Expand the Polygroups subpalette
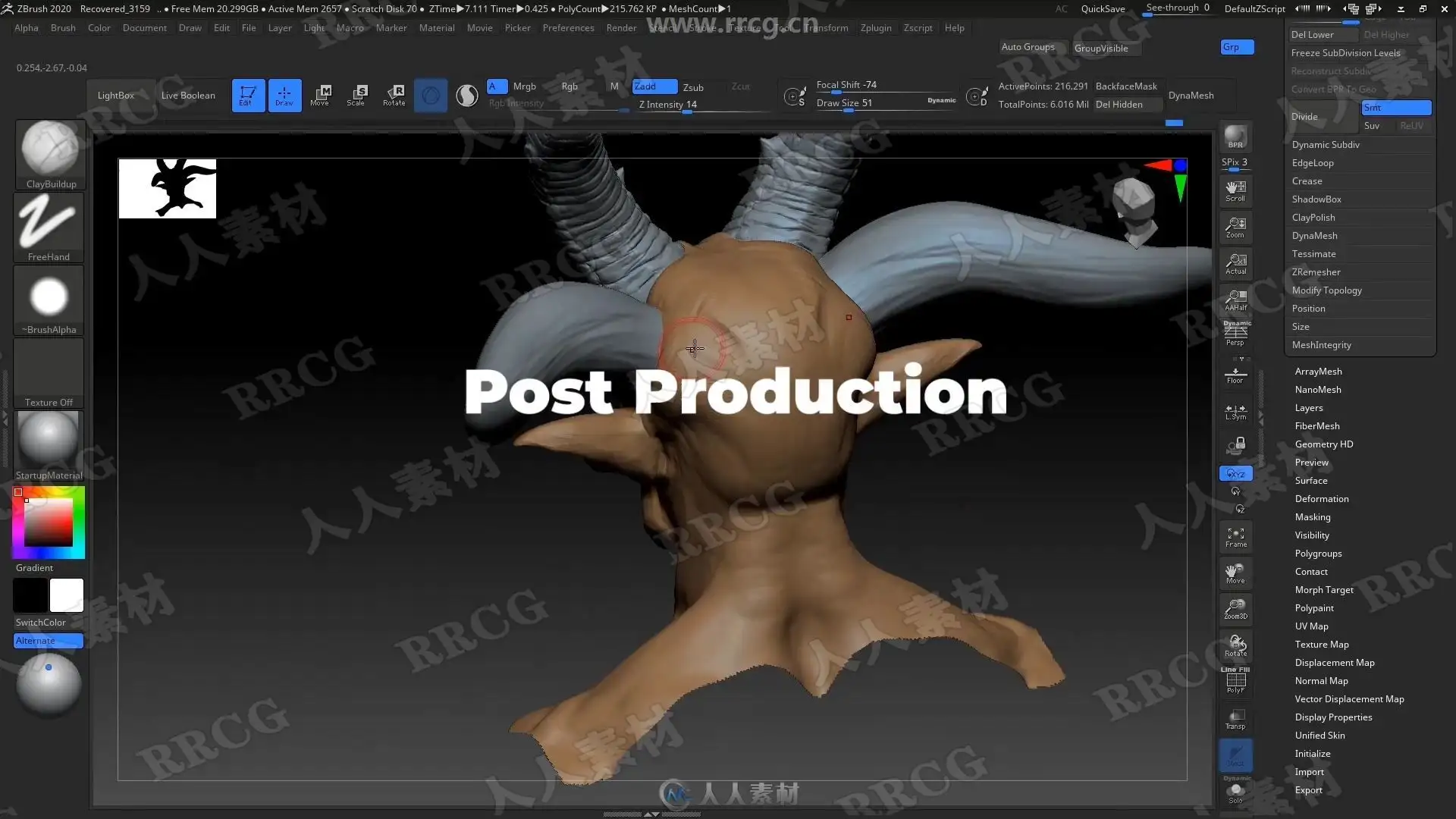The width and height of the screenshot is (1456, 819). point(1318,554)
